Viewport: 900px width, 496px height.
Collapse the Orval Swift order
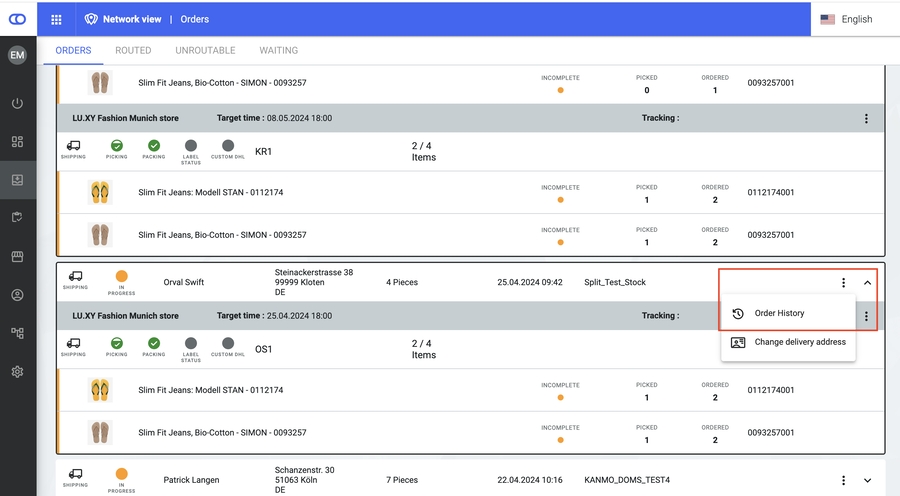(867, 283)
